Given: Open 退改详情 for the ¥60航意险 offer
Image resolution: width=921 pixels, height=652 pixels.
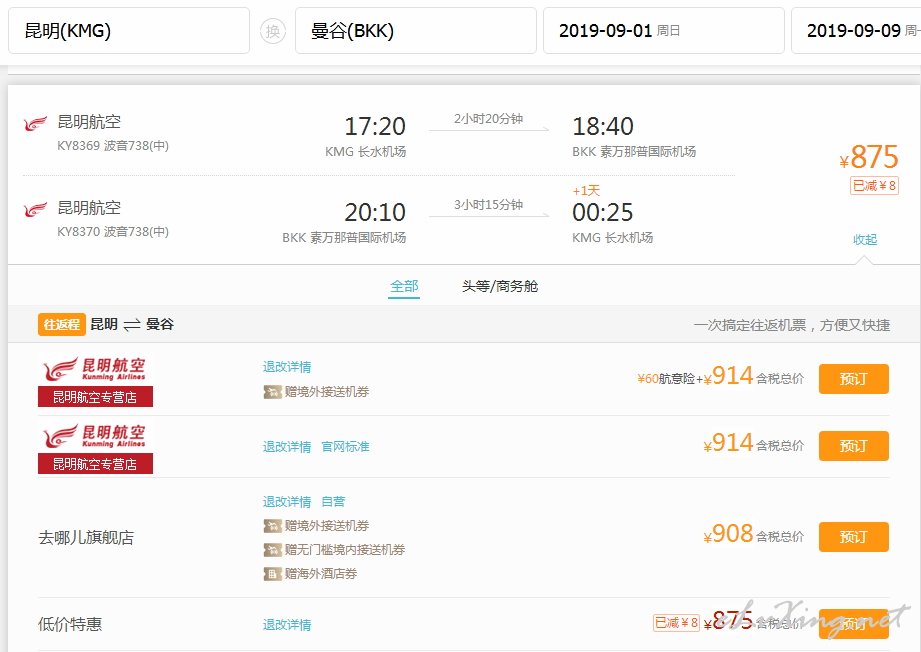Looking at the screenshot, I should (287, 367).
